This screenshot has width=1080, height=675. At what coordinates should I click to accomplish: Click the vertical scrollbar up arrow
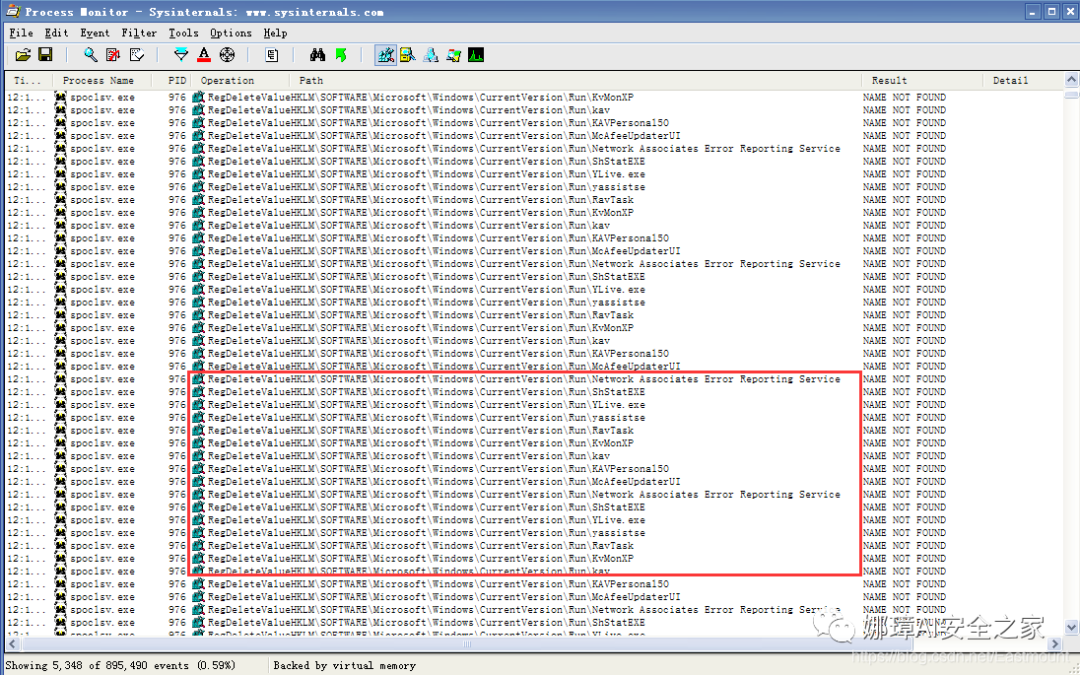[1071, 80]
